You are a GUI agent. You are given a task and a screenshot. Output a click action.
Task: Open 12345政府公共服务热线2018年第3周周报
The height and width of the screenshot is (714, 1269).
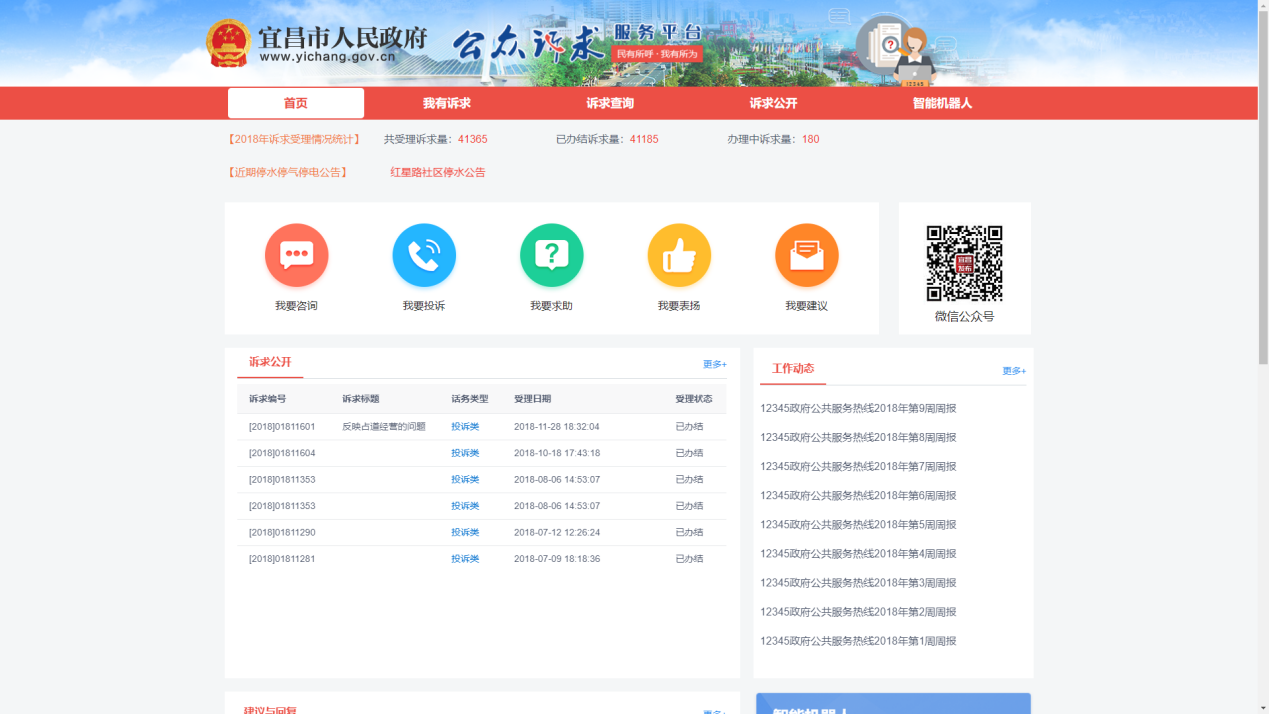pos(858,582)
